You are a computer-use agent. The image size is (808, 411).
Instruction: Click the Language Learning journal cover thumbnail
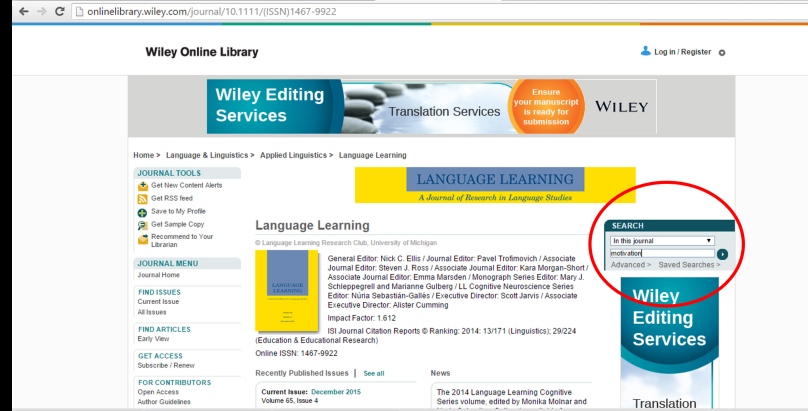click(x=279, y=291)
